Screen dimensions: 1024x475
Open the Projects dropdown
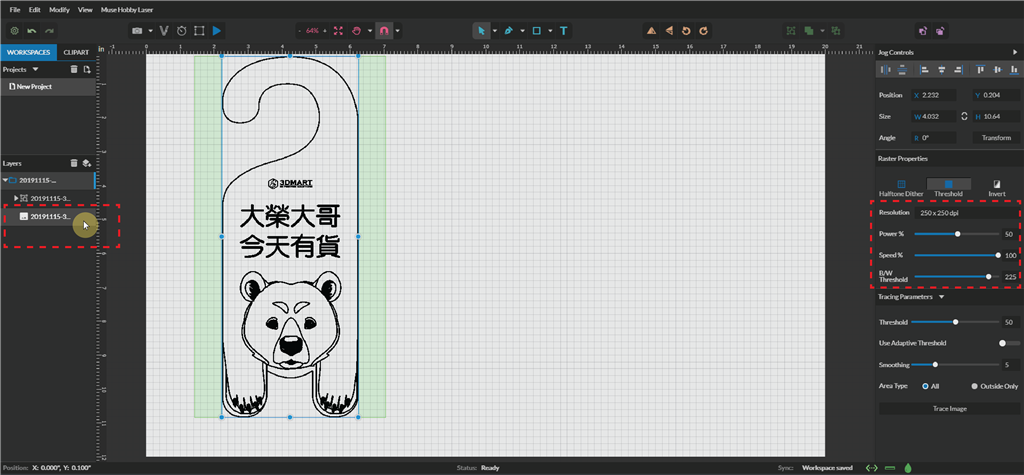36,70
